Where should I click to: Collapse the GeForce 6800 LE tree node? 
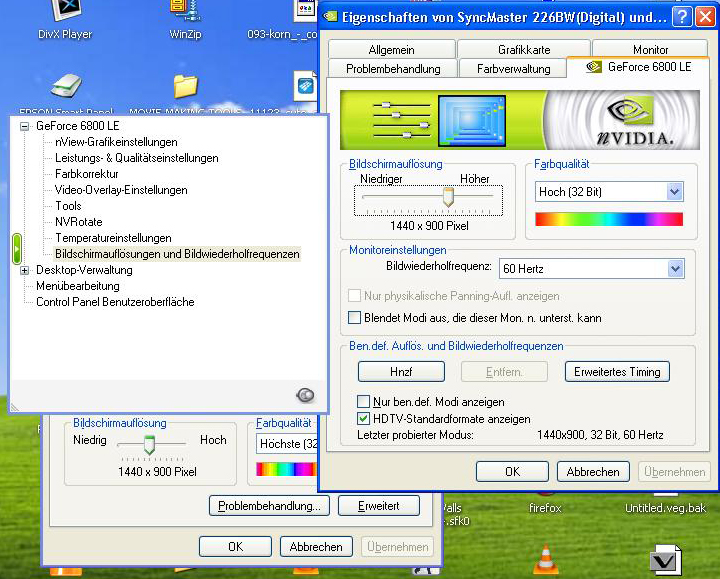point(25,127)
